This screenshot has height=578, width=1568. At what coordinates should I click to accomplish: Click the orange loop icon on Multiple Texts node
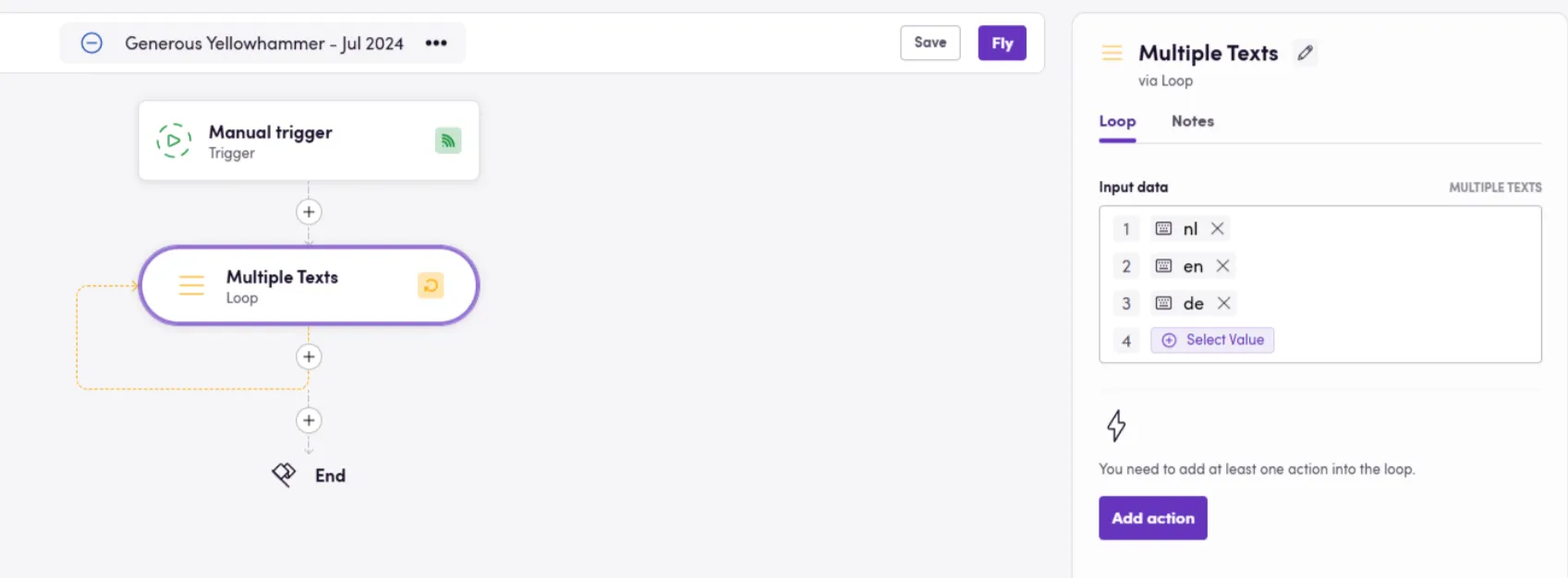[431, 285]
